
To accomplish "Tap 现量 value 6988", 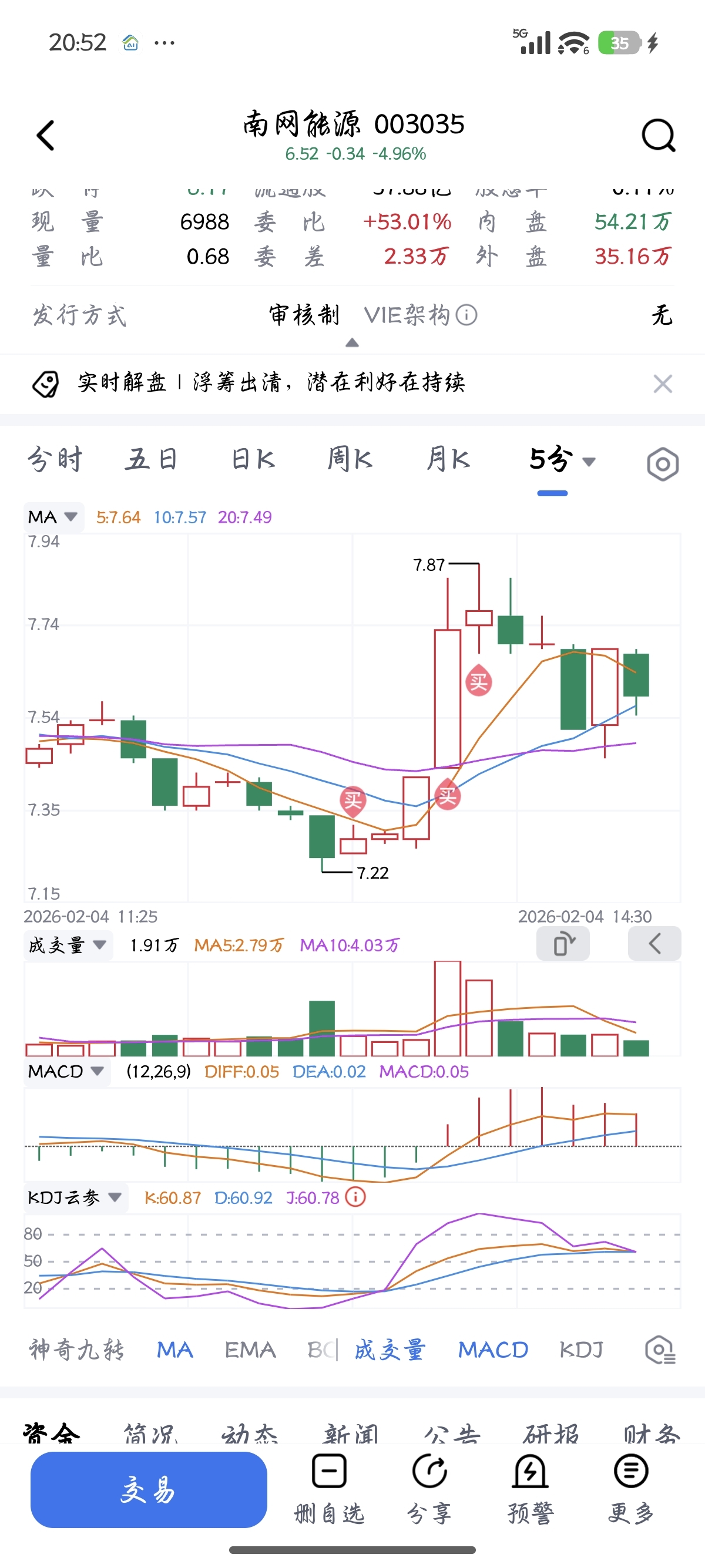I will 204,222.
